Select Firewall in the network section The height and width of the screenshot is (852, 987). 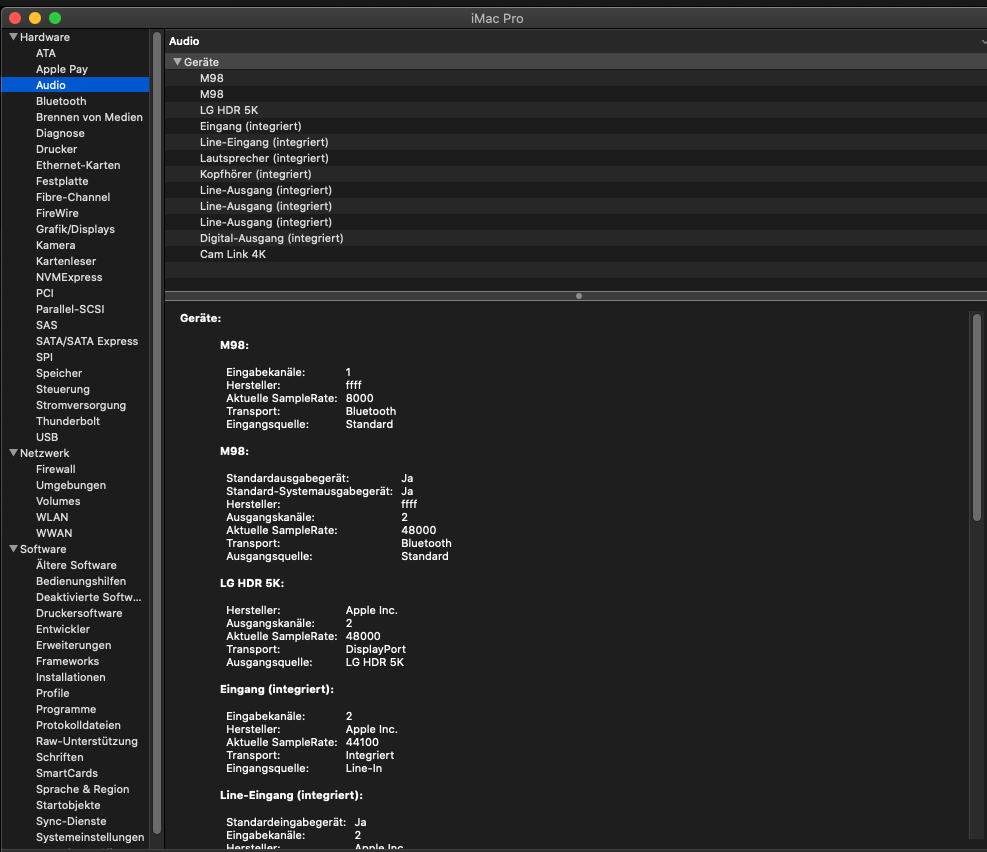coord(56,469)
